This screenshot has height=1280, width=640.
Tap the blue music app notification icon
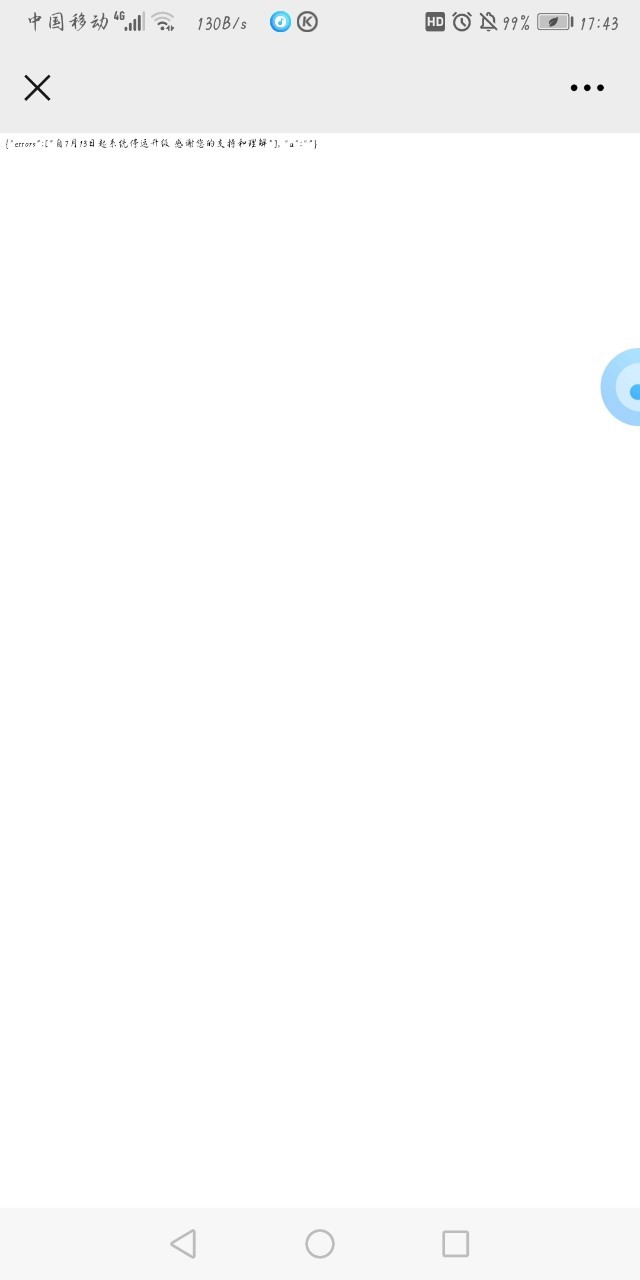pos(280,22)
